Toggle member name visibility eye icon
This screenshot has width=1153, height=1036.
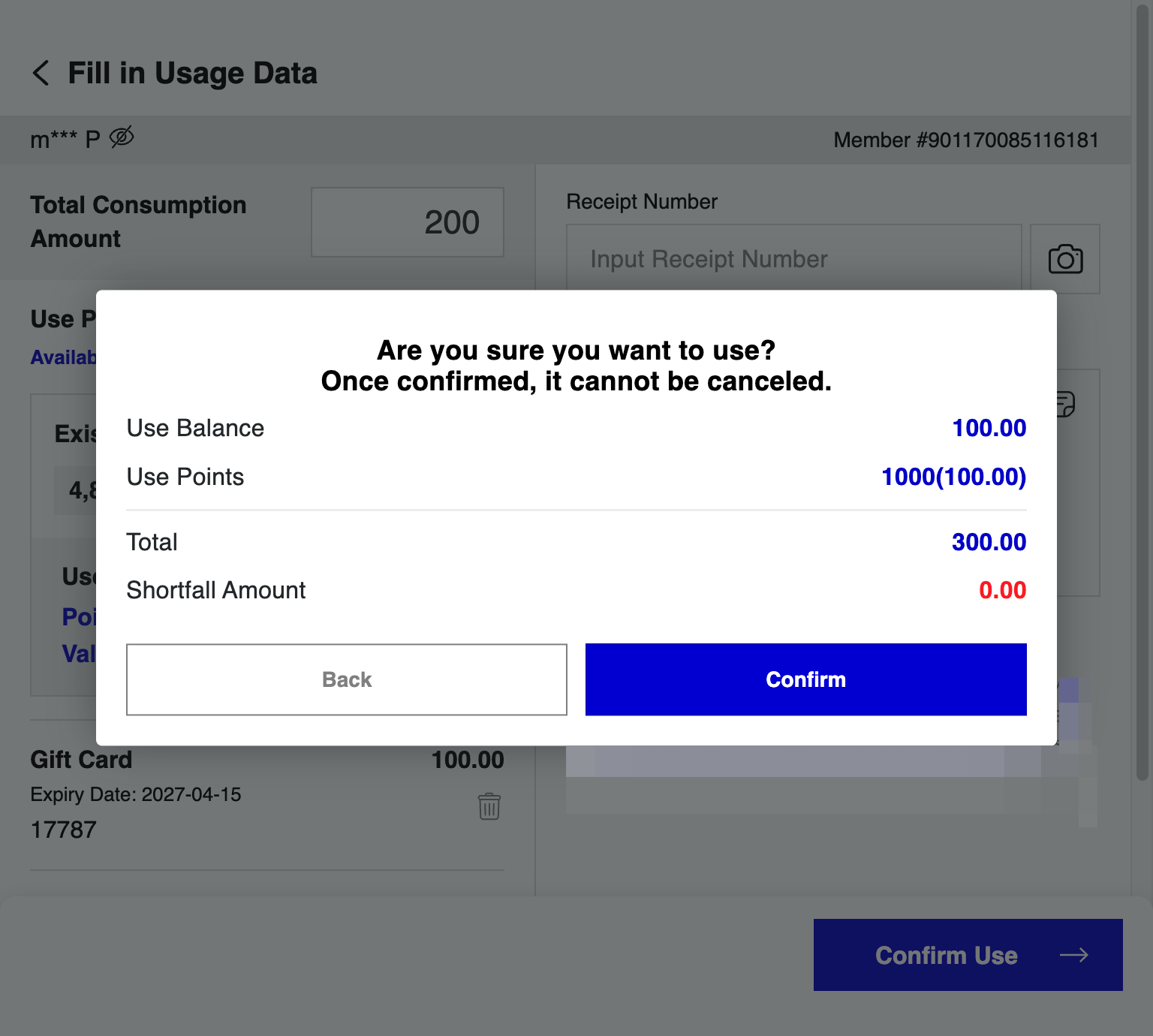click(x=122, y=137)
